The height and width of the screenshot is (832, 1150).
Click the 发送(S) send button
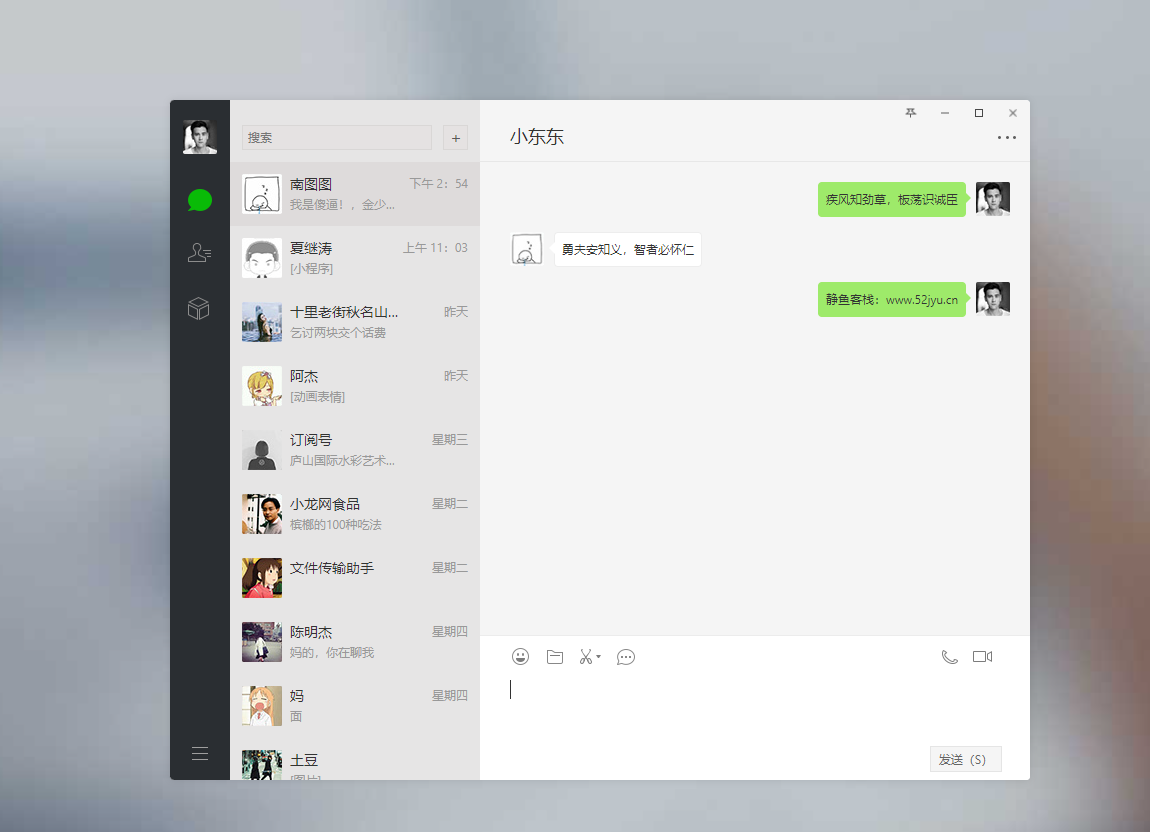coord(964,760)
